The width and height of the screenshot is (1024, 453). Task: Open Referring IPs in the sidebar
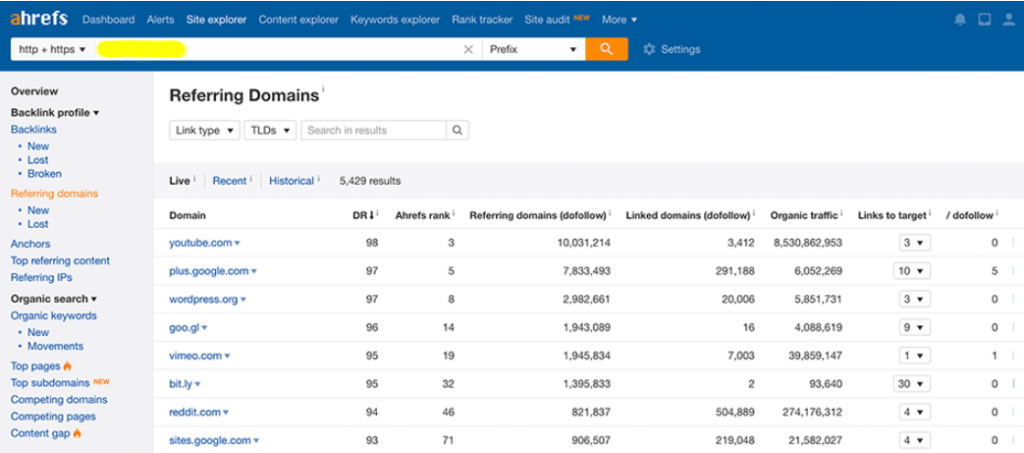(41, 277)
